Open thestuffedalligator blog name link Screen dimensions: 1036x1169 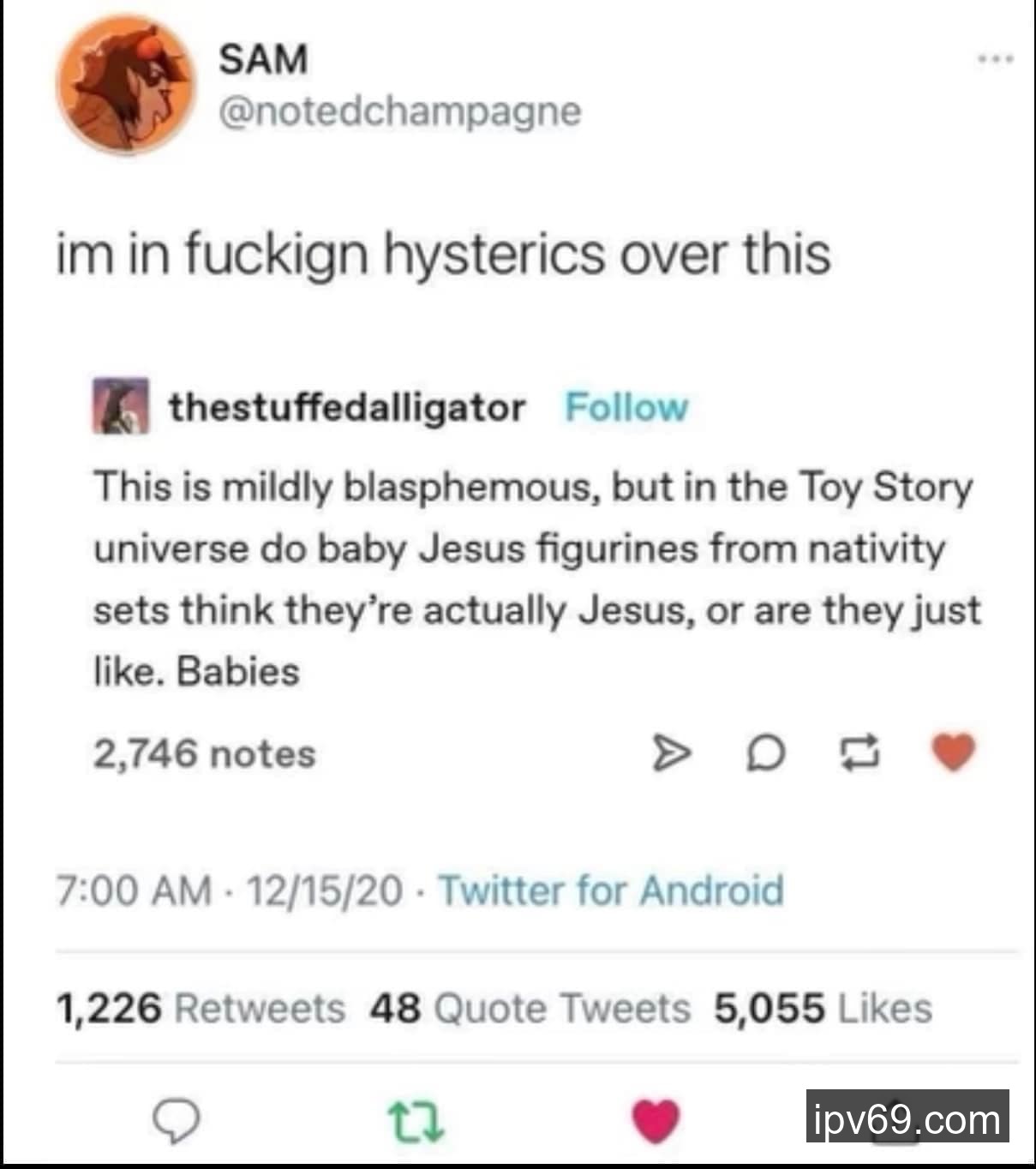pos(346,407)
